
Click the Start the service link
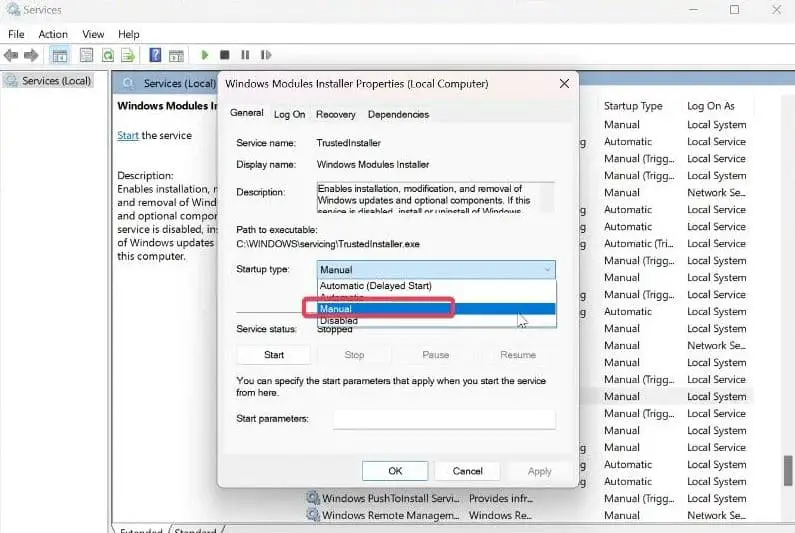[x=128, y=135]
